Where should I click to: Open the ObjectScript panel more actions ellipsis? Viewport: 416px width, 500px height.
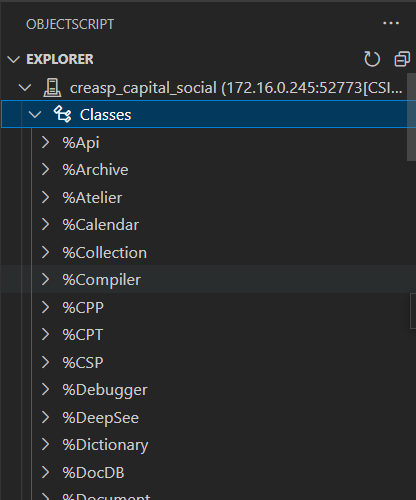click(x=391, y=23)
